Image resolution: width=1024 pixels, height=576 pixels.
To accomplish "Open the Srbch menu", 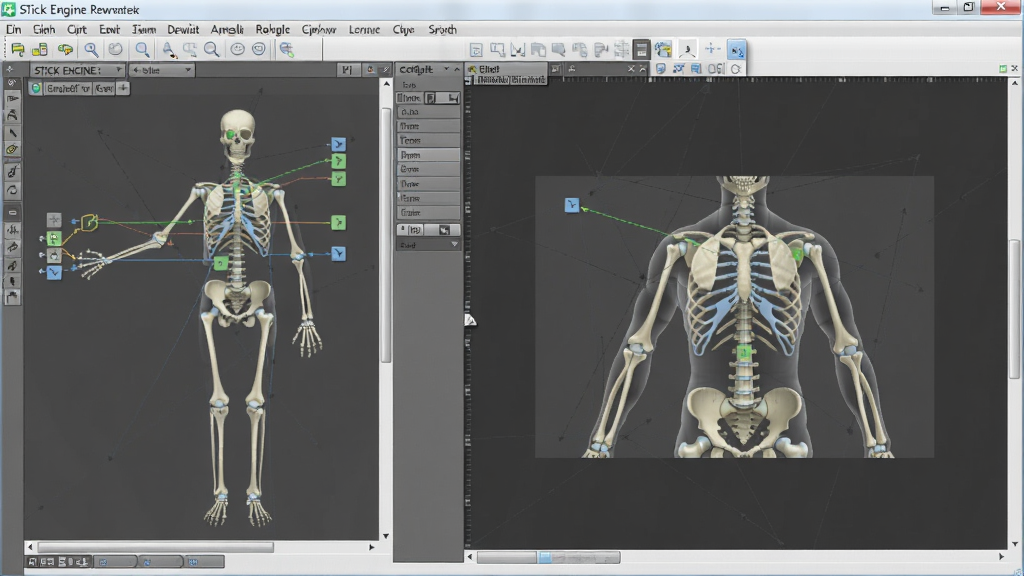I will pos(442,29).
